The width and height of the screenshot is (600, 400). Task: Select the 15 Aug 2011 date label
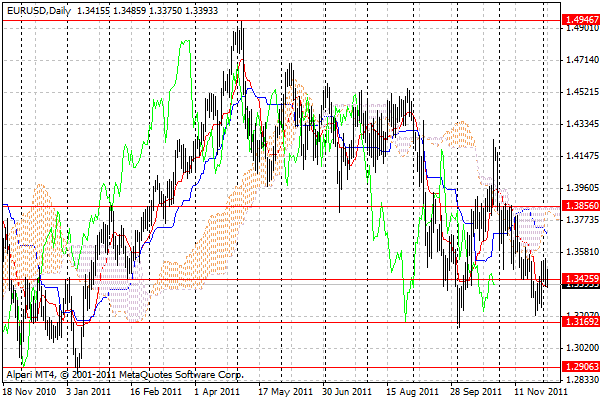tap(412, 393)
